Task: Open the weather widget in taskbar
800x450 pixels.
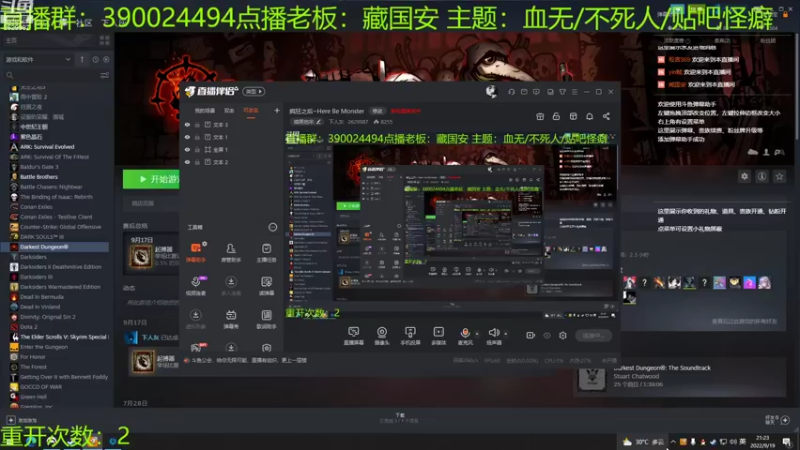Action: [x=643, y=442]
